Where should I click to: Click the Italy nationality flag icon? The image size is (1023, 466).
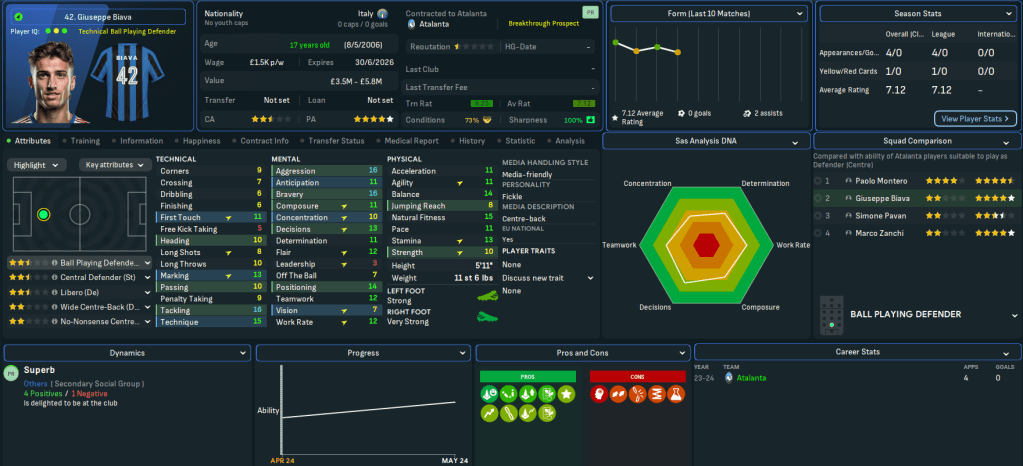click(381, 15)
